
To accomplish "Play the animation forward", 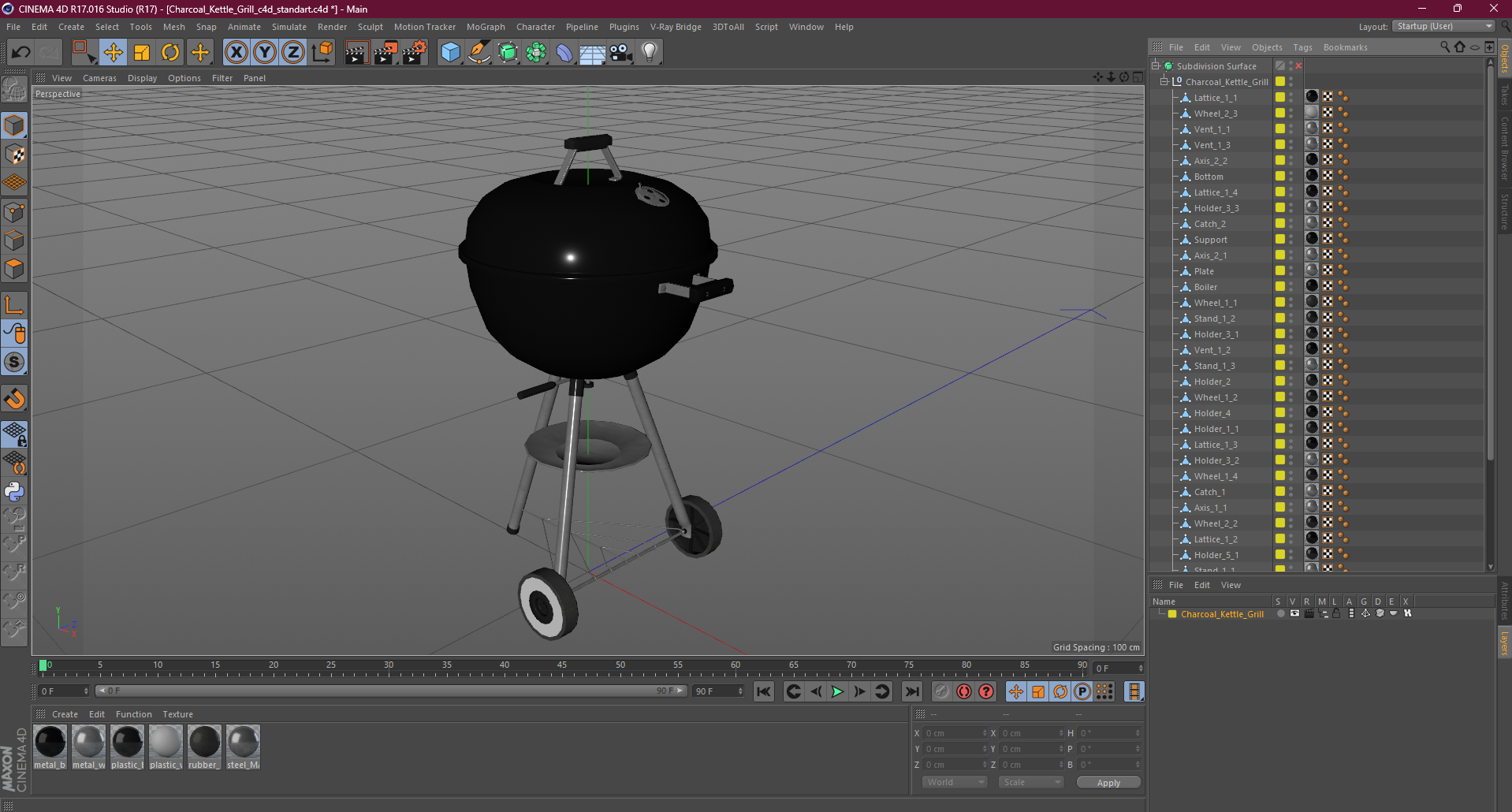I will (x=837, y=691).
